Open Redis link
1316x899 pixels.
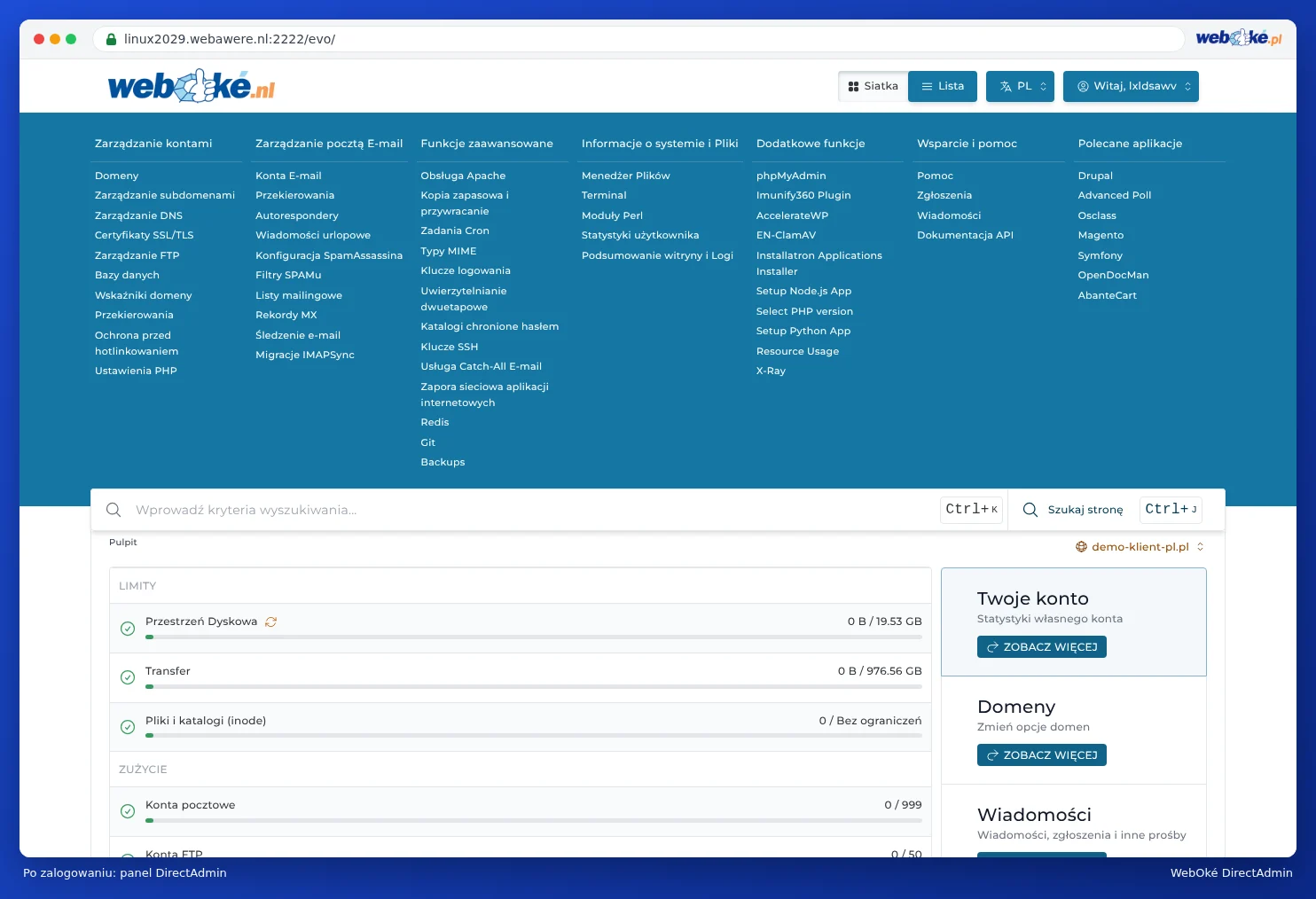coord(435,422)
